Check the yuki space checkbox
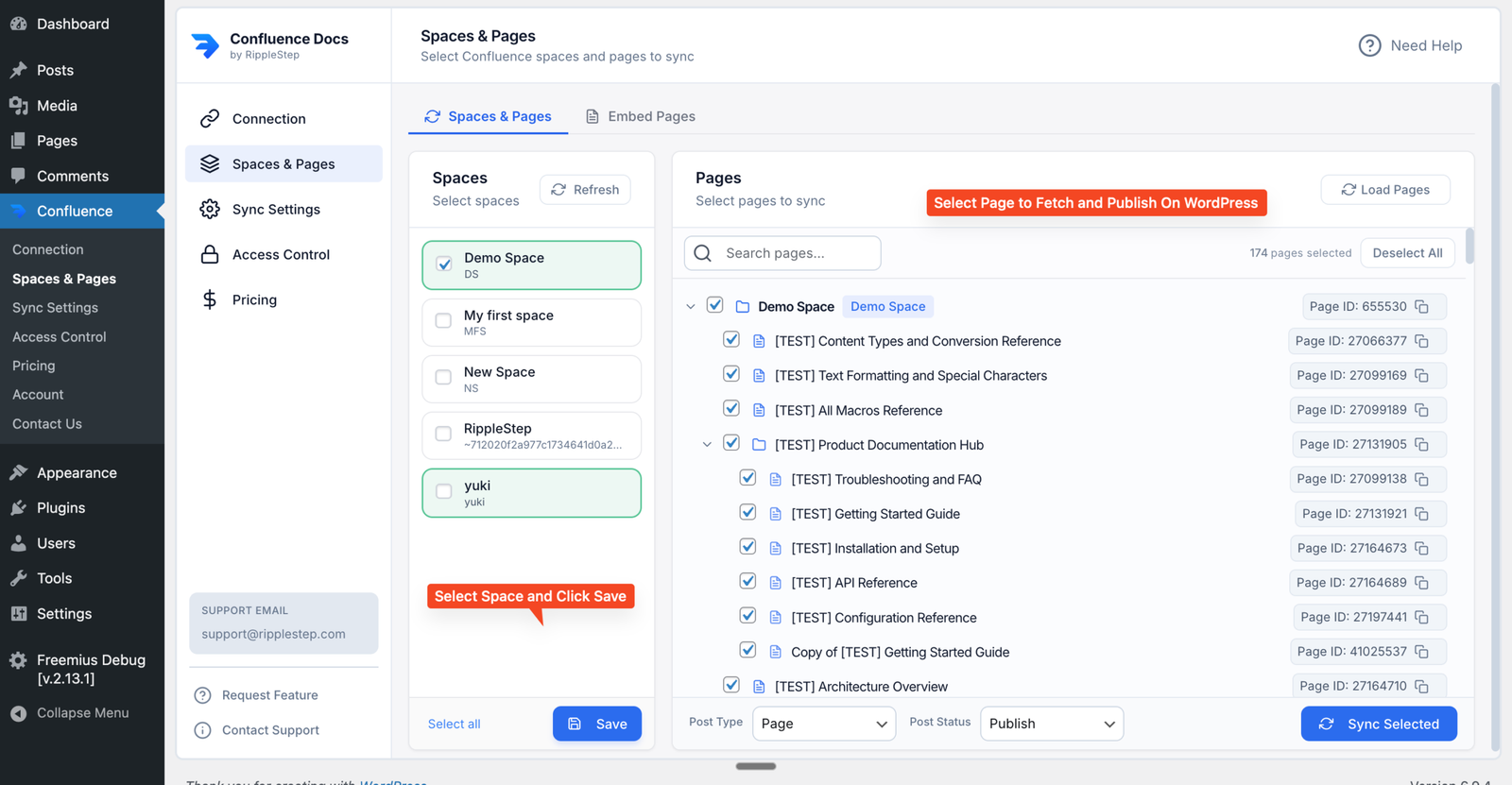Viewport: 1512px width, 785px height. [443, 491]
